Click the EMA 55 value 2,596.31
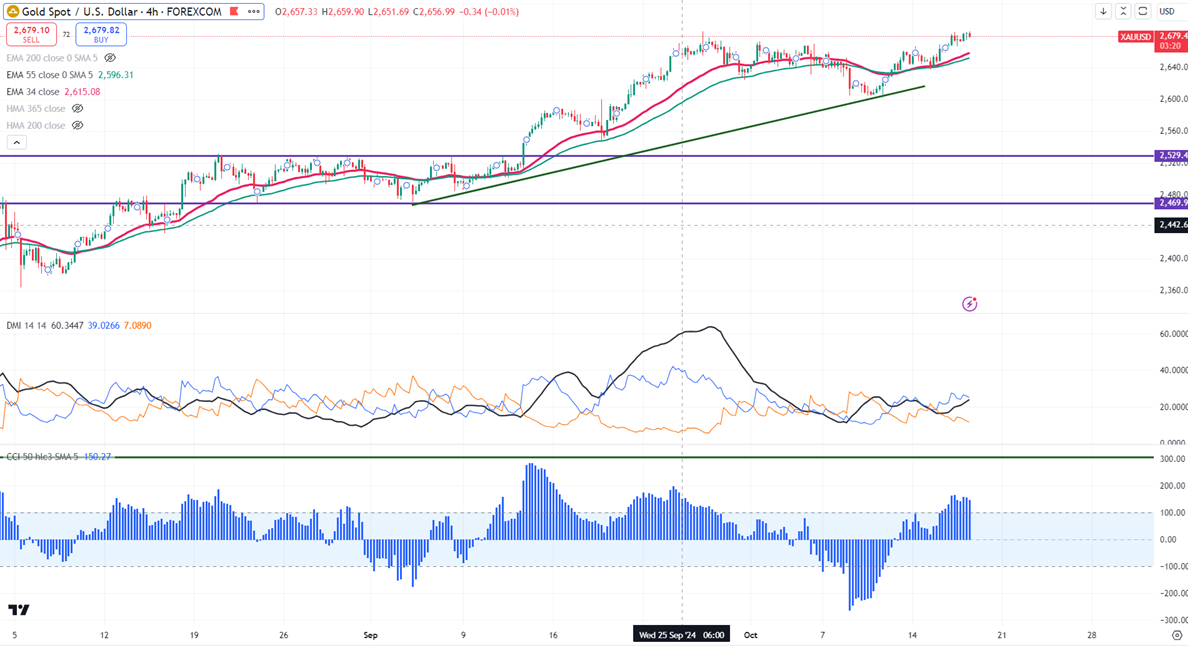 (x=115, y=75)
